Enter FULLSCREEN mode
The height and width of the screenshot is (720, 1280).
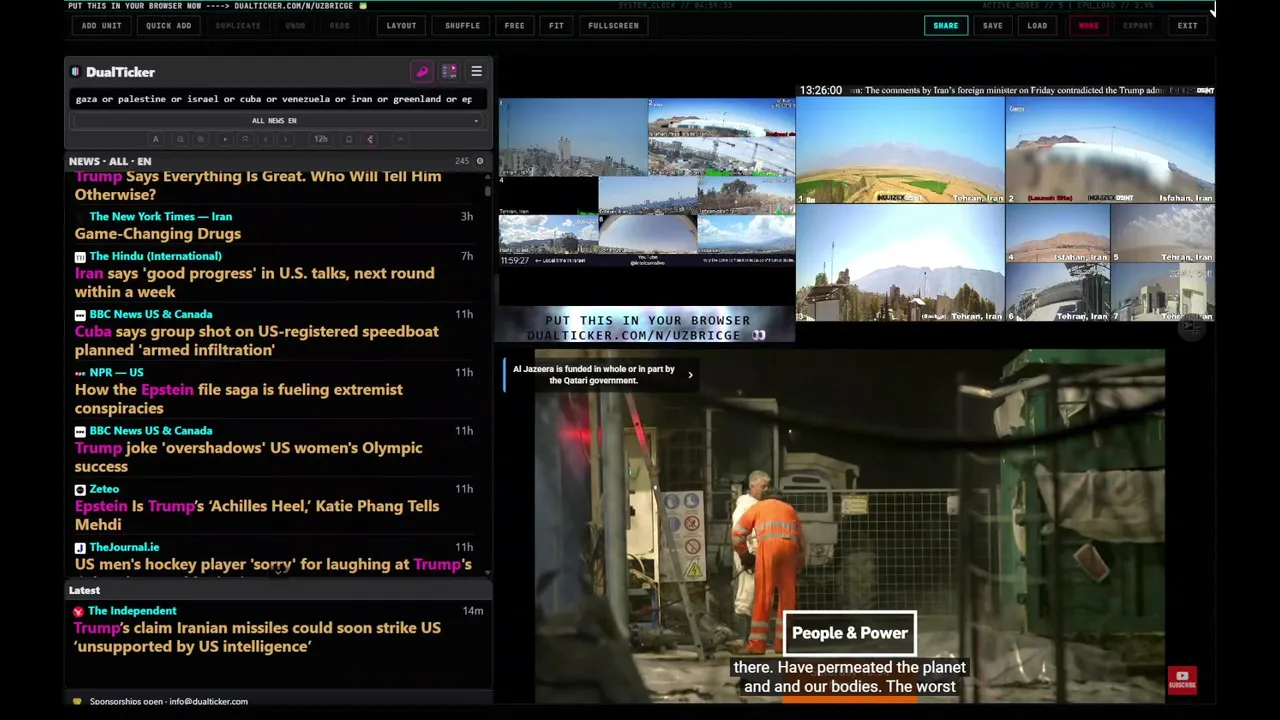[613, 25]
